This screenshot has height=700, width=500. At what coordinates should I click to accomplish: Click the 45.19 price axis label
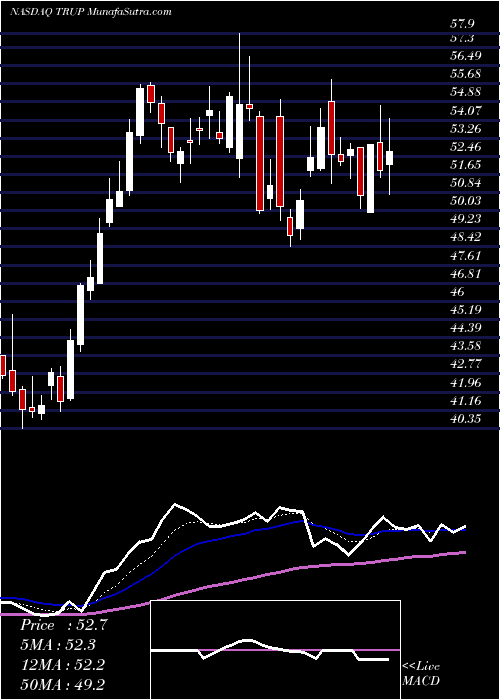466,310
